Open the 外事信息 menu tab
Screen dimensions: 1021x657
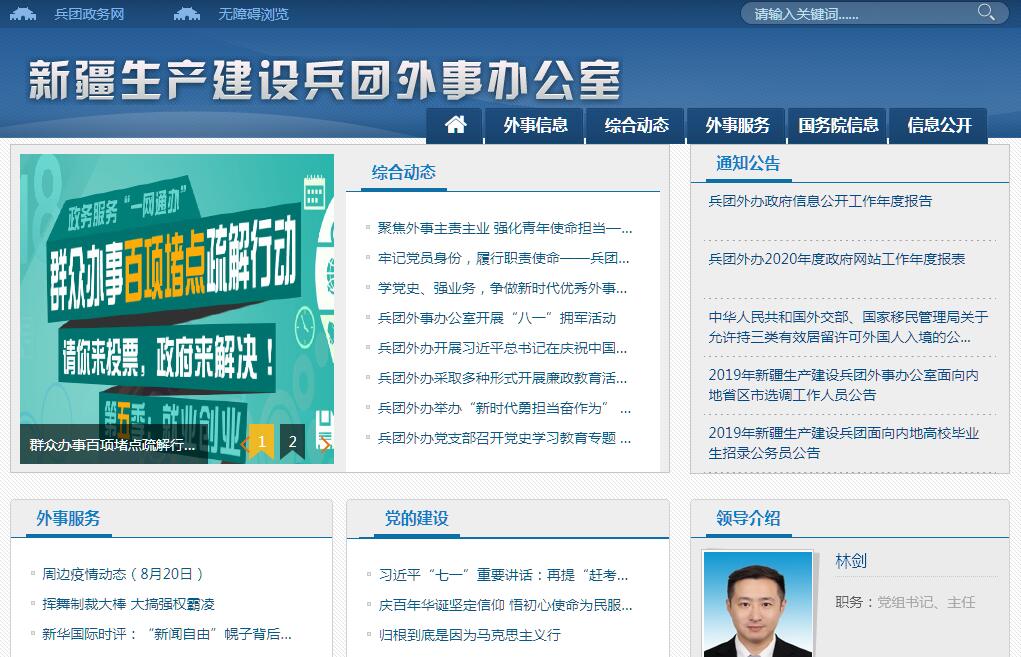click(535, 125)
